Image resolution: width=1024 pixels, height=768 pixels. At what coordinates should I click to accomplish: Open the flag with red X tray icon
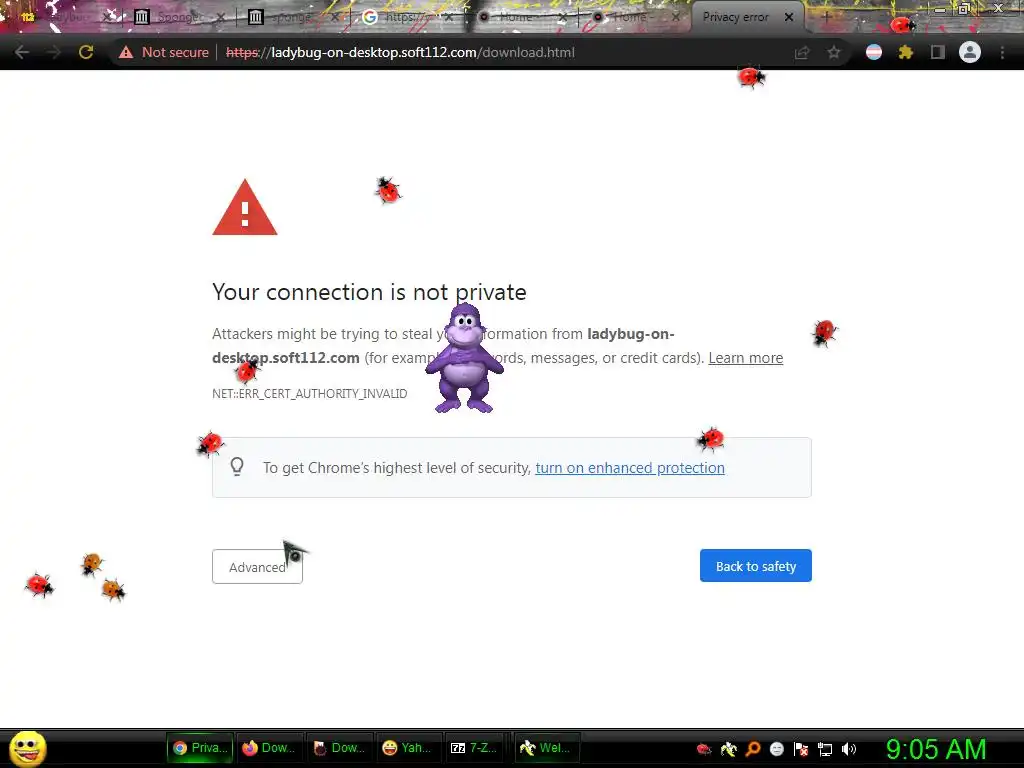tap(801, 749)
